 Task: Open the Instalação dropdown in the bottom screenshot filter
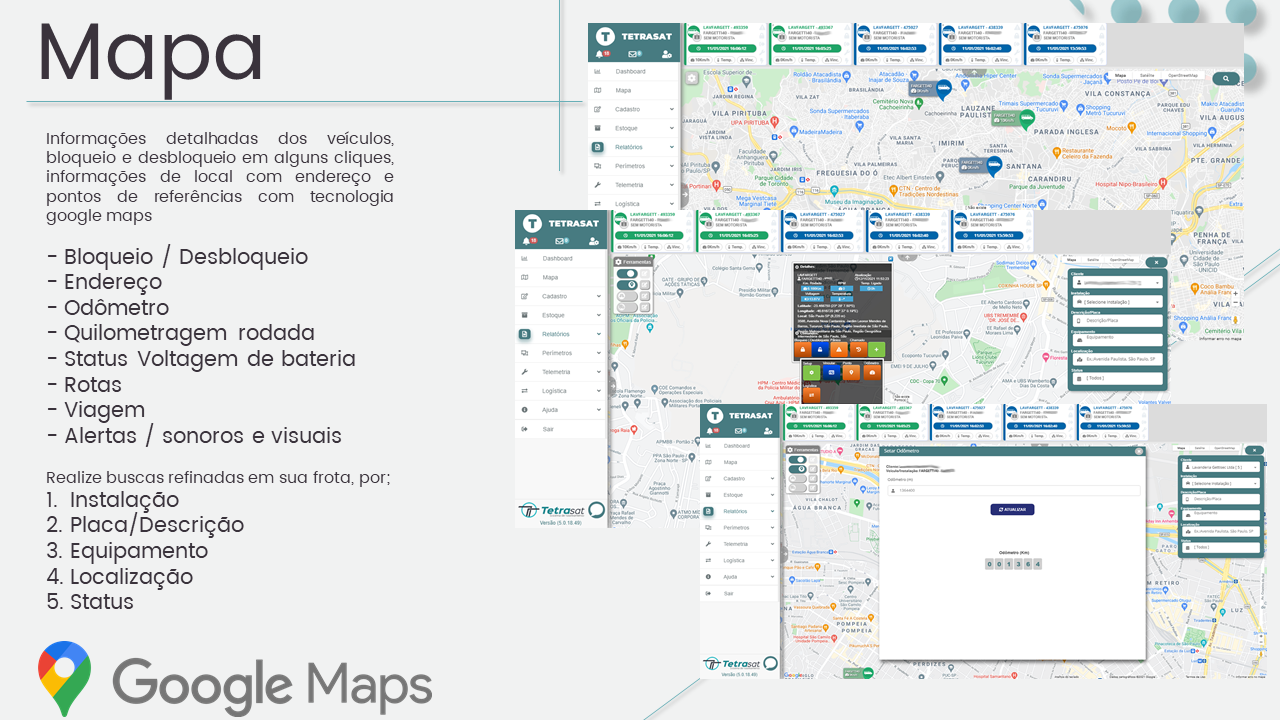click(x=1219, y=483)
